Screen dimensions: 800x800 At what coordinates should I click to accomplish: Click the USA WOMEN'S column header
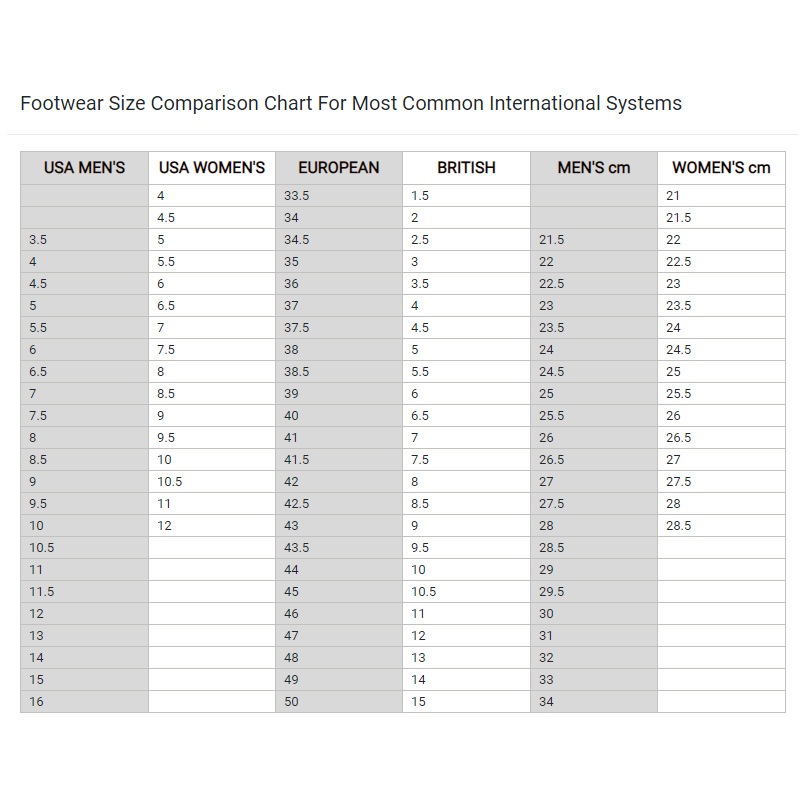click(x=212, y=168)
